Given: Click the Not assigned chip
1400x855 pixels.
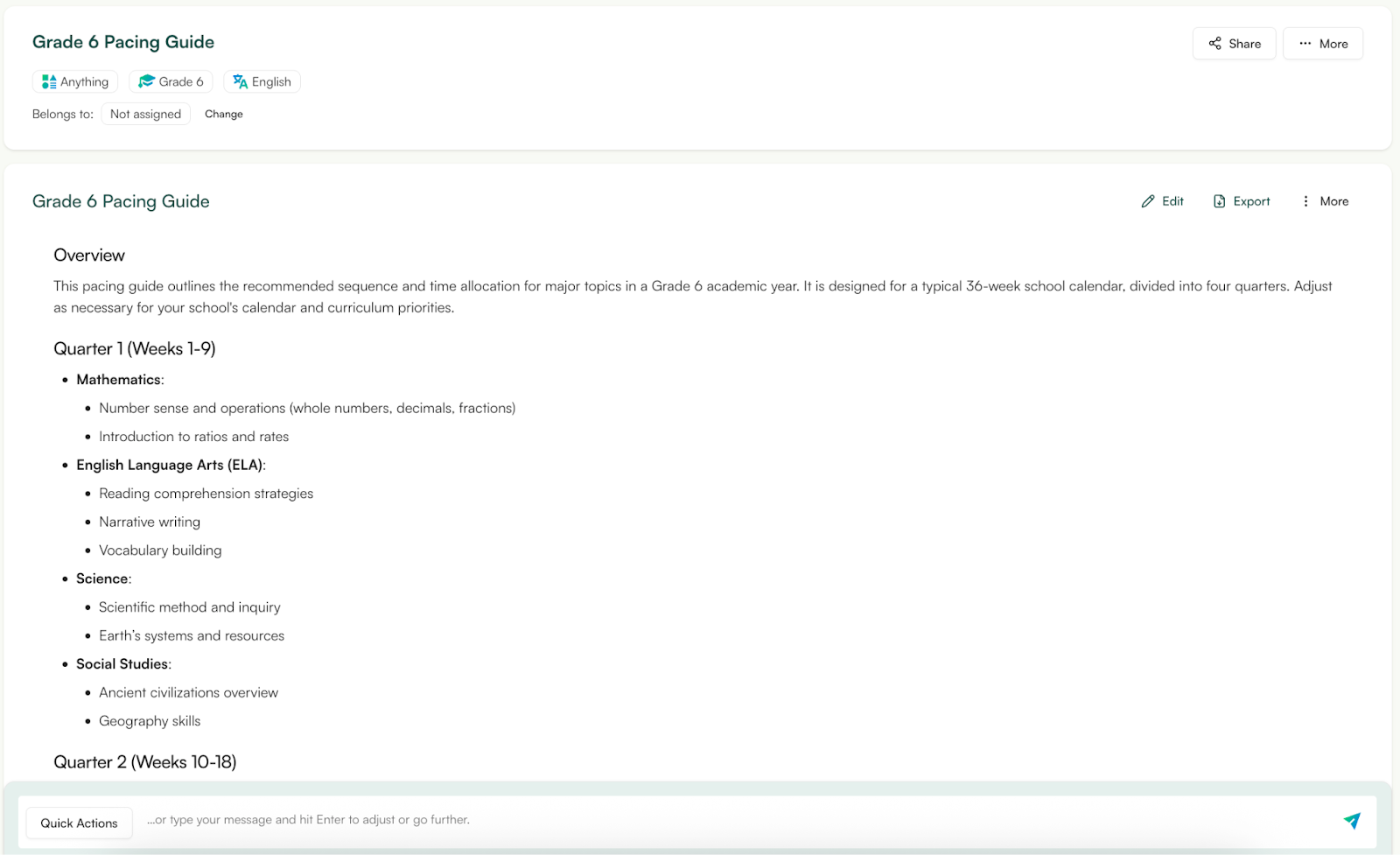Looking at the screenshot, I should (x=145, y=114).
